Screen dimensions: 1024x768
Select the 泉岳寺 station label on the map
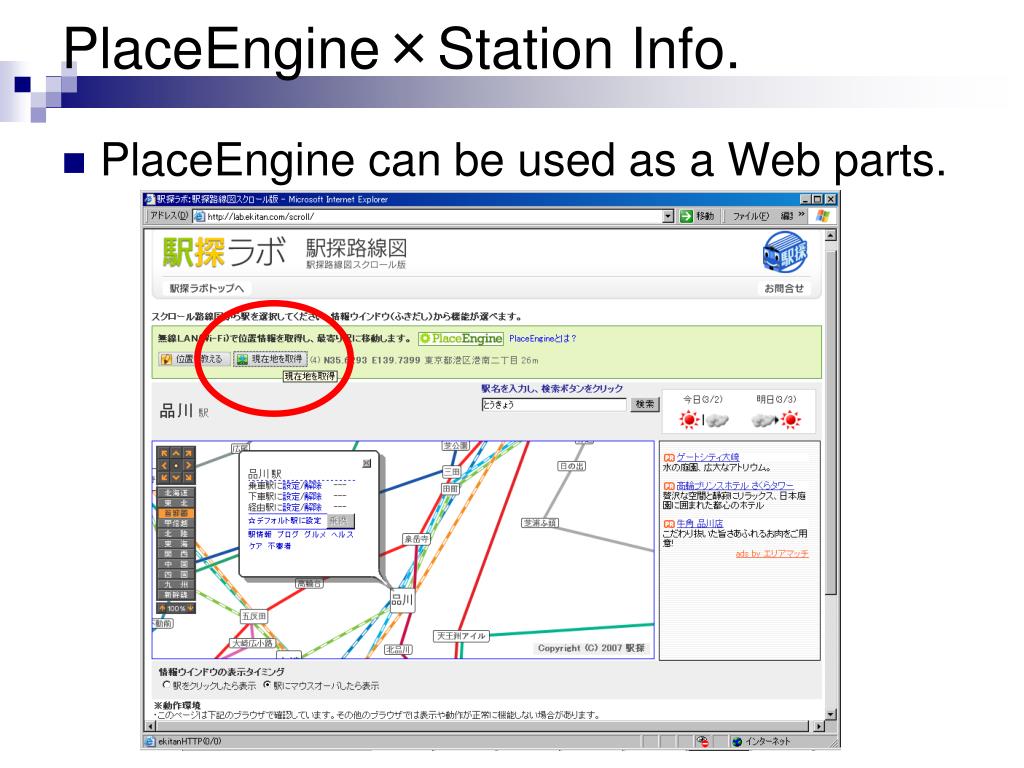416,539
